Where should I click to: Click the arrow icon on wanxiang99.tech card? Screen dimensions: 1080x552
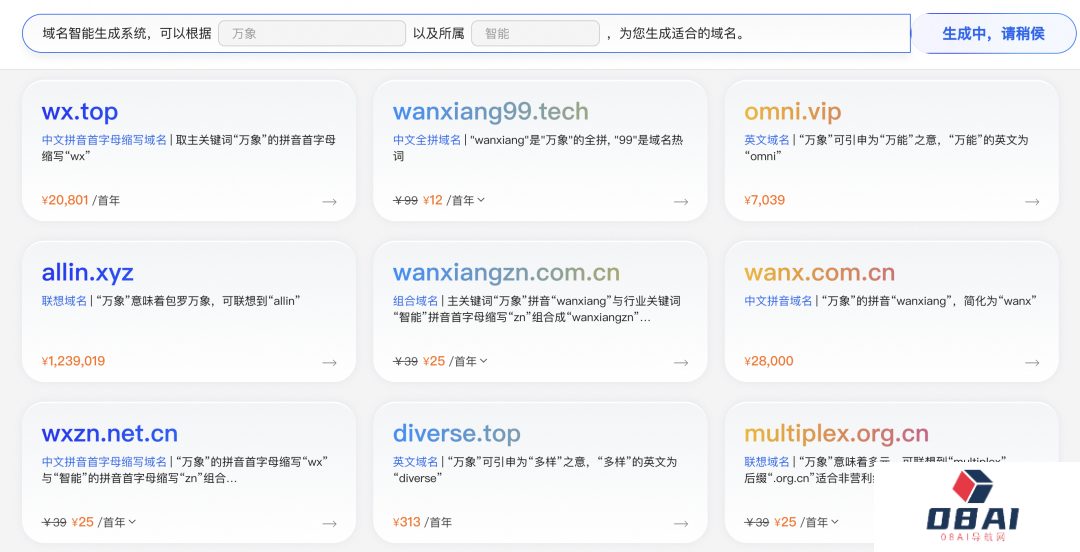(681, 201)
